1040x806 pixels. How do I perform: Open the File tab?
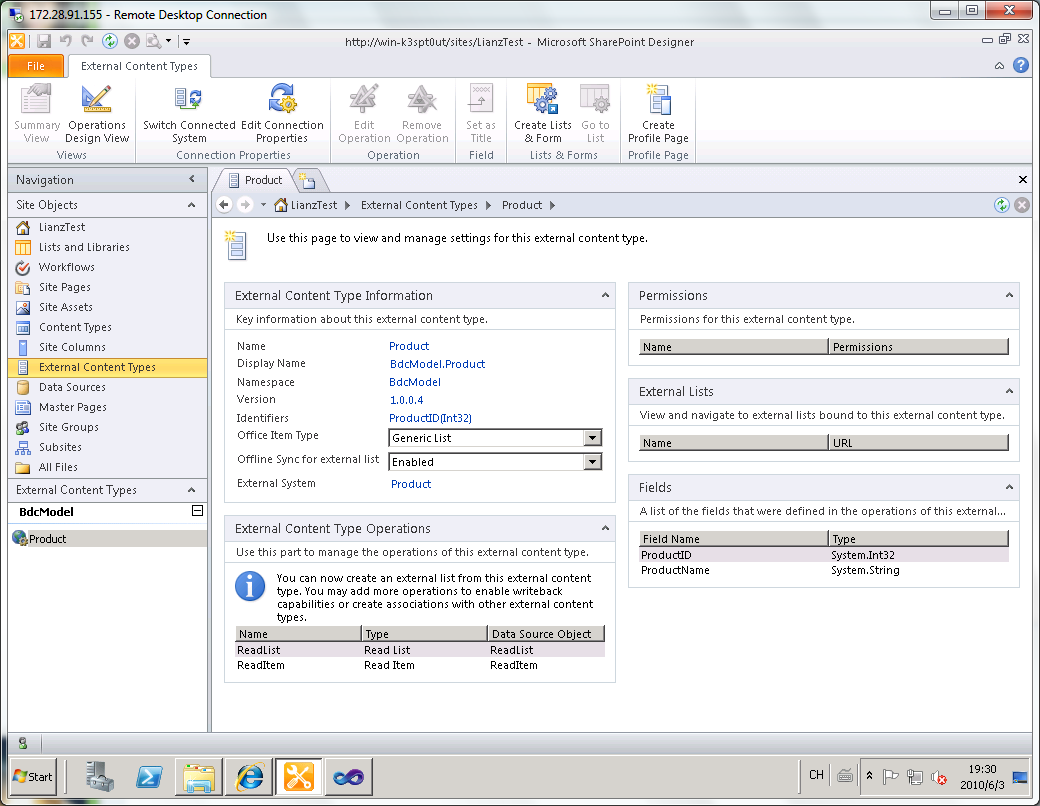click(x=36, y=66)
